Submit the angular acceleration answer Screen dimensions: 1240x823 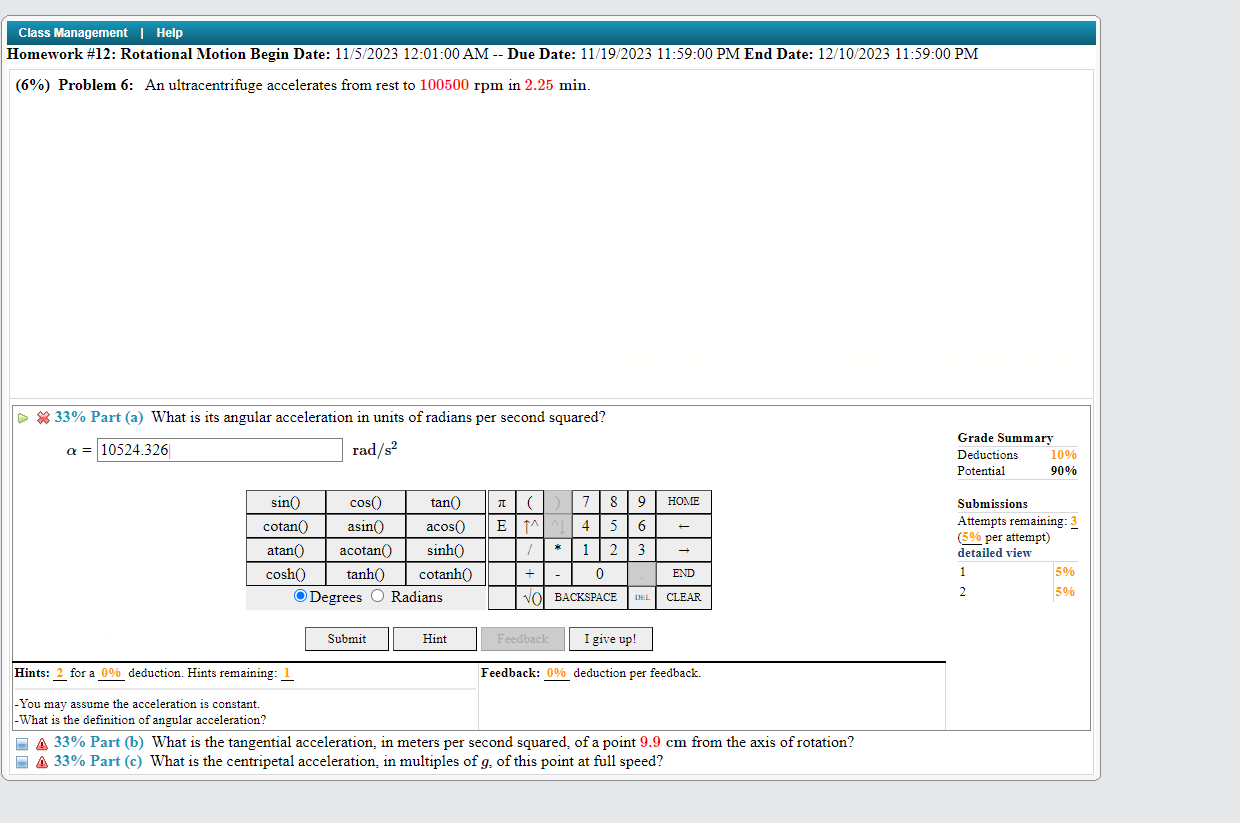[346, 638]
